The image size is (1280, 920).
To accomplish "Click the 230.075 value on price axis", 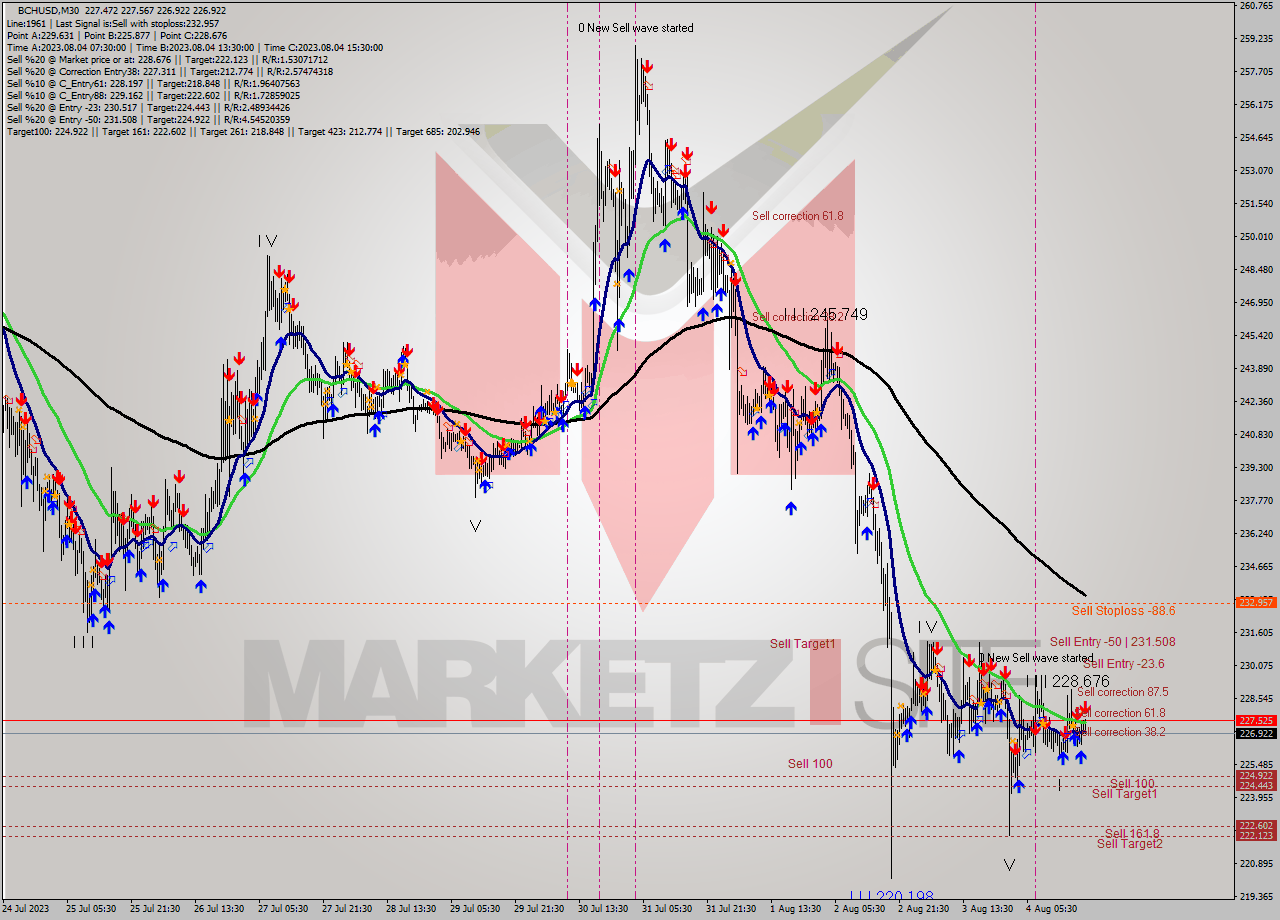I will [1256, 665].
